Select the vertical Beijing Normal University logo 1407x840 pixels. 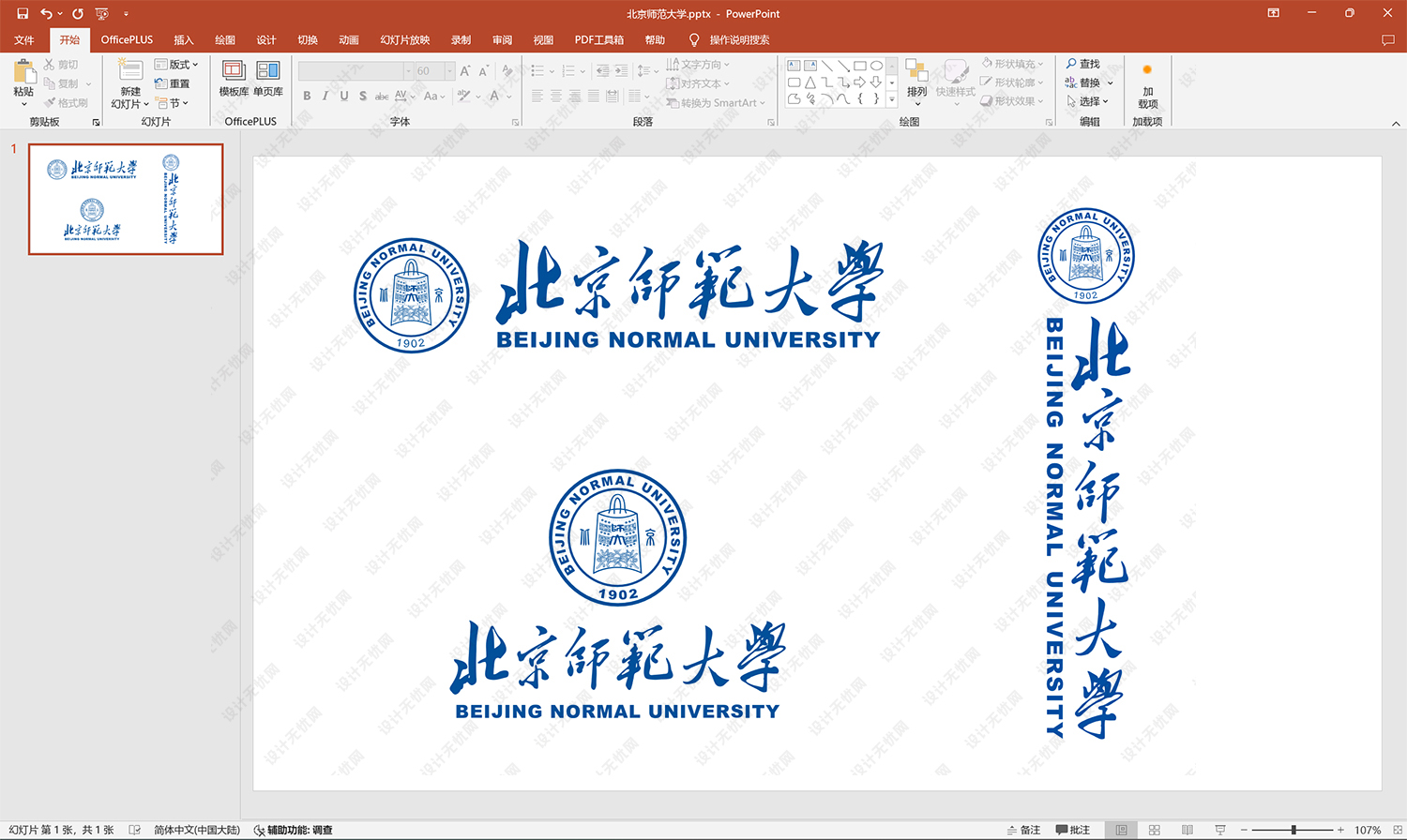1086,473
